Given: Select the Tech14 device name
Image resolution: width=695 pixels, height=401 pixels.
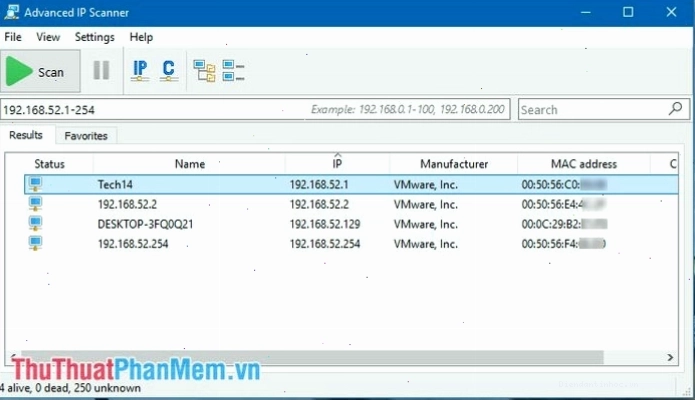Looking at the screenshot, I should pyautogui.click(x=115, y=184).
